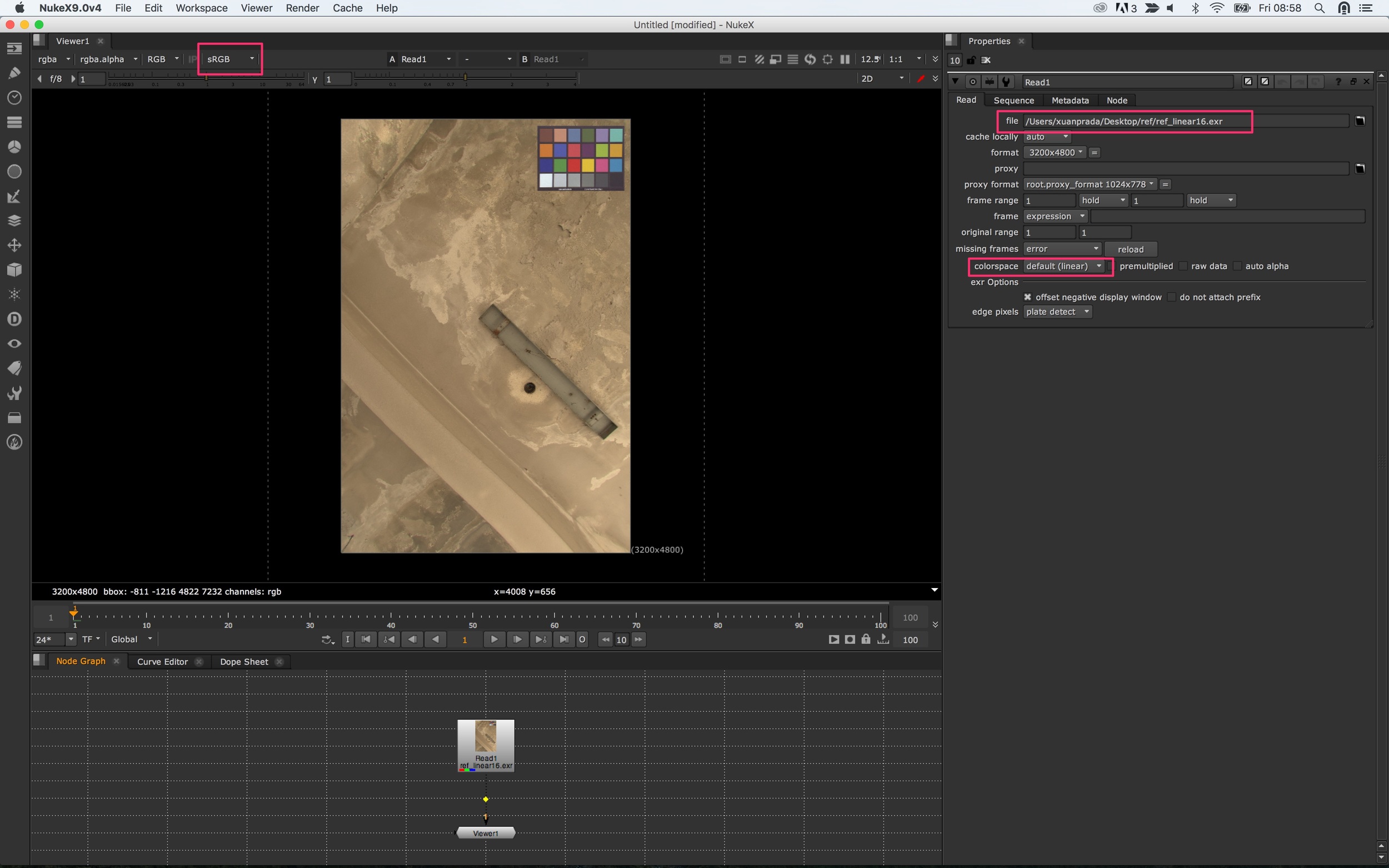Play the timeline forward

click(494, 639)
